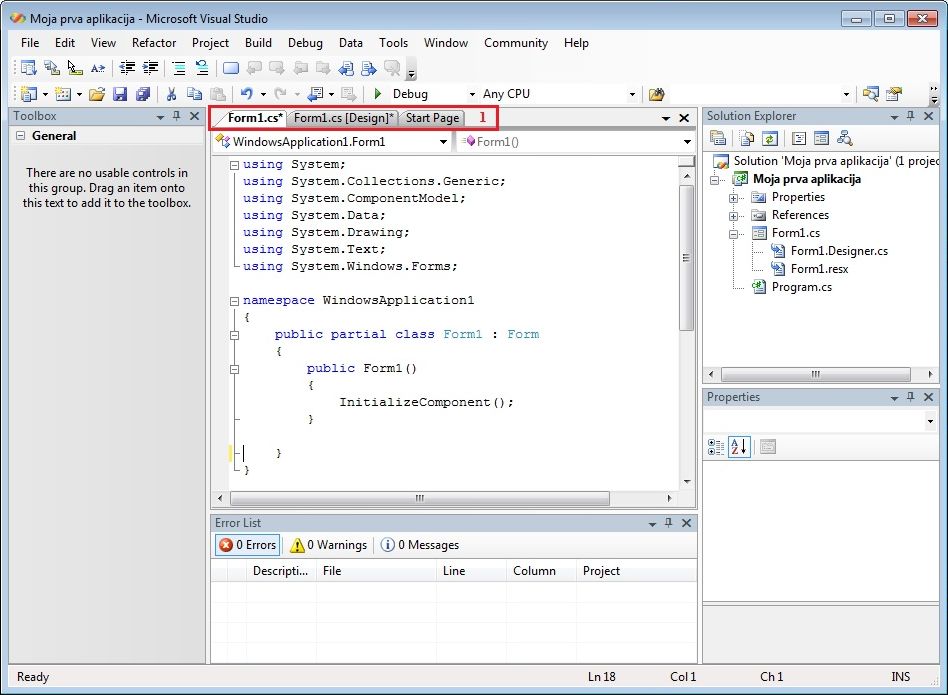Image resolution: width=948 pixels, height=695 pixels.
Task: Collapse the Form1.cs node in Solution Explorer
Action: point(733,234)
